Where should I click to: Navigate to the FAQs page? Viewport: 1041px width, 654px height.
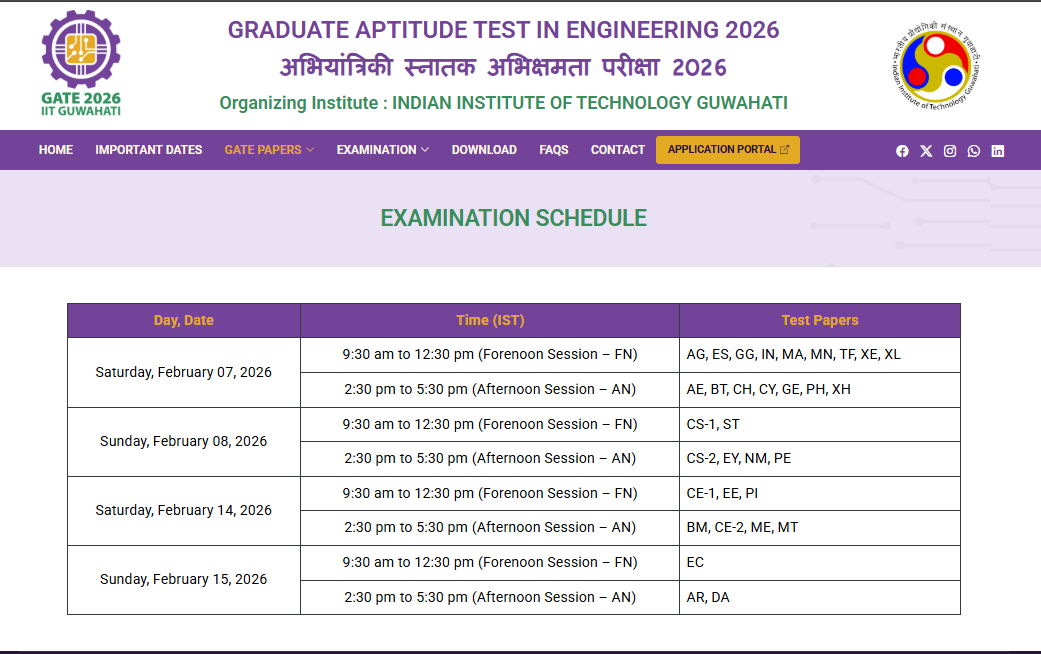(x=554, y=150)
